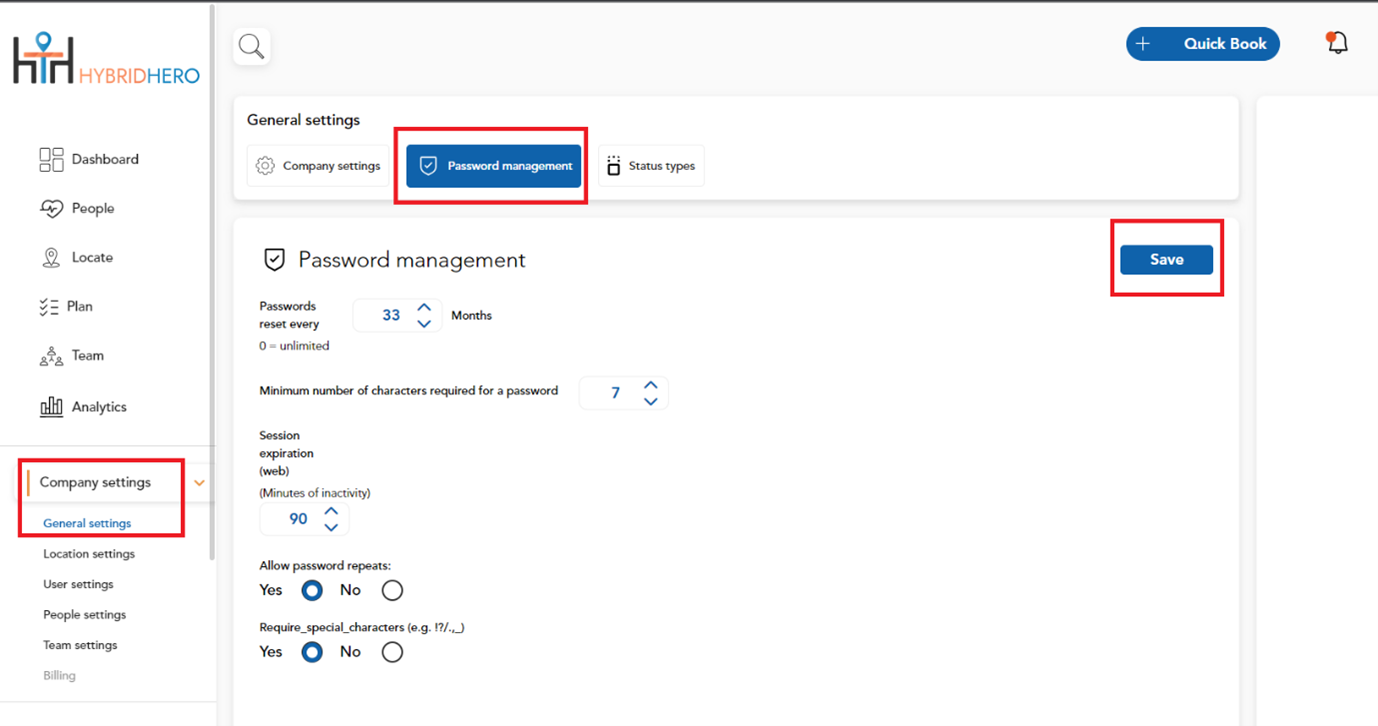Click the Plan checklist icon
The height and width of the screenshot is (726, 1378).
(x=49, y=307)
